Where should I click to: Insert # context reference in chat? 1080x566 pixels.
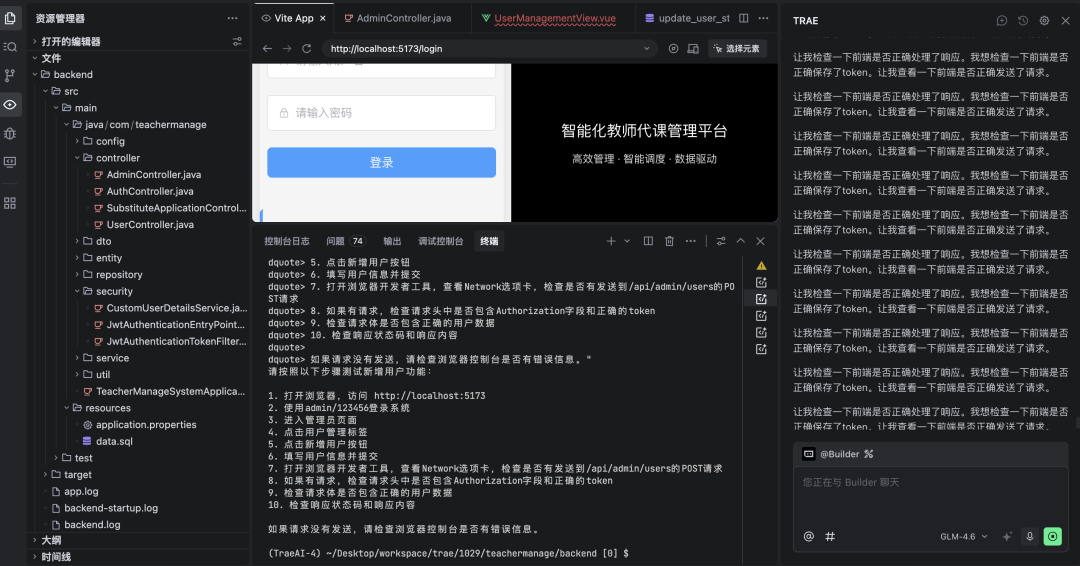(830, 536)
